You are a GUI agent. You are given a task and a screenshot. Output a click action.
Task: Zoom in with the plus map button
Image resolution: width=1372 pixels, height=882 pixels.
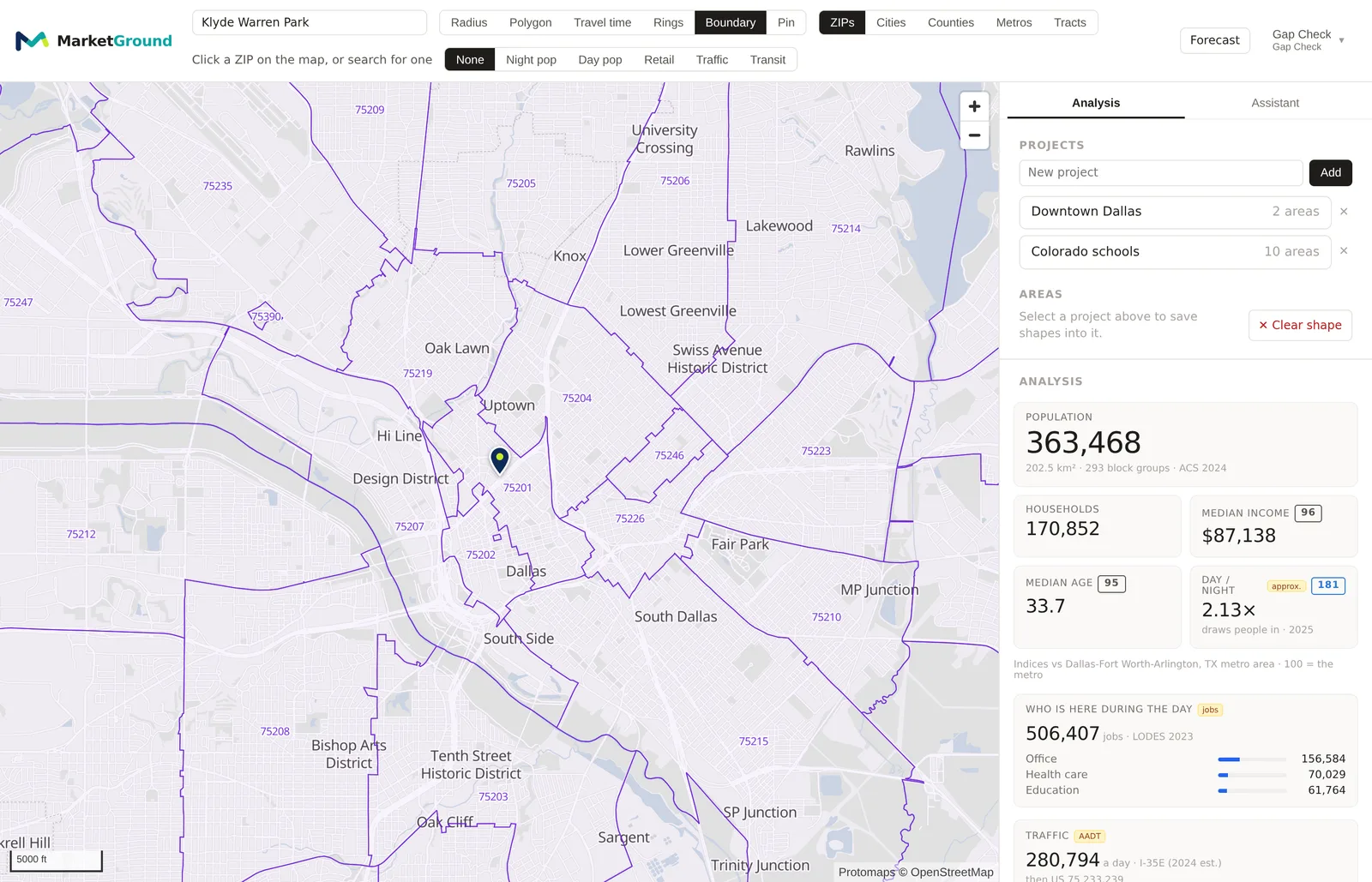pos(974,106)
